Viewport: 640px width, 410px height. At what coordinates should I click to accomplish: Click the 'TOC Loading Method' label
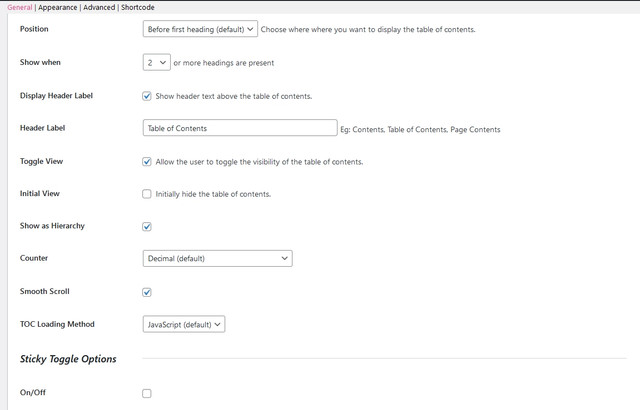pyautogui.click(x=57, y=324)
